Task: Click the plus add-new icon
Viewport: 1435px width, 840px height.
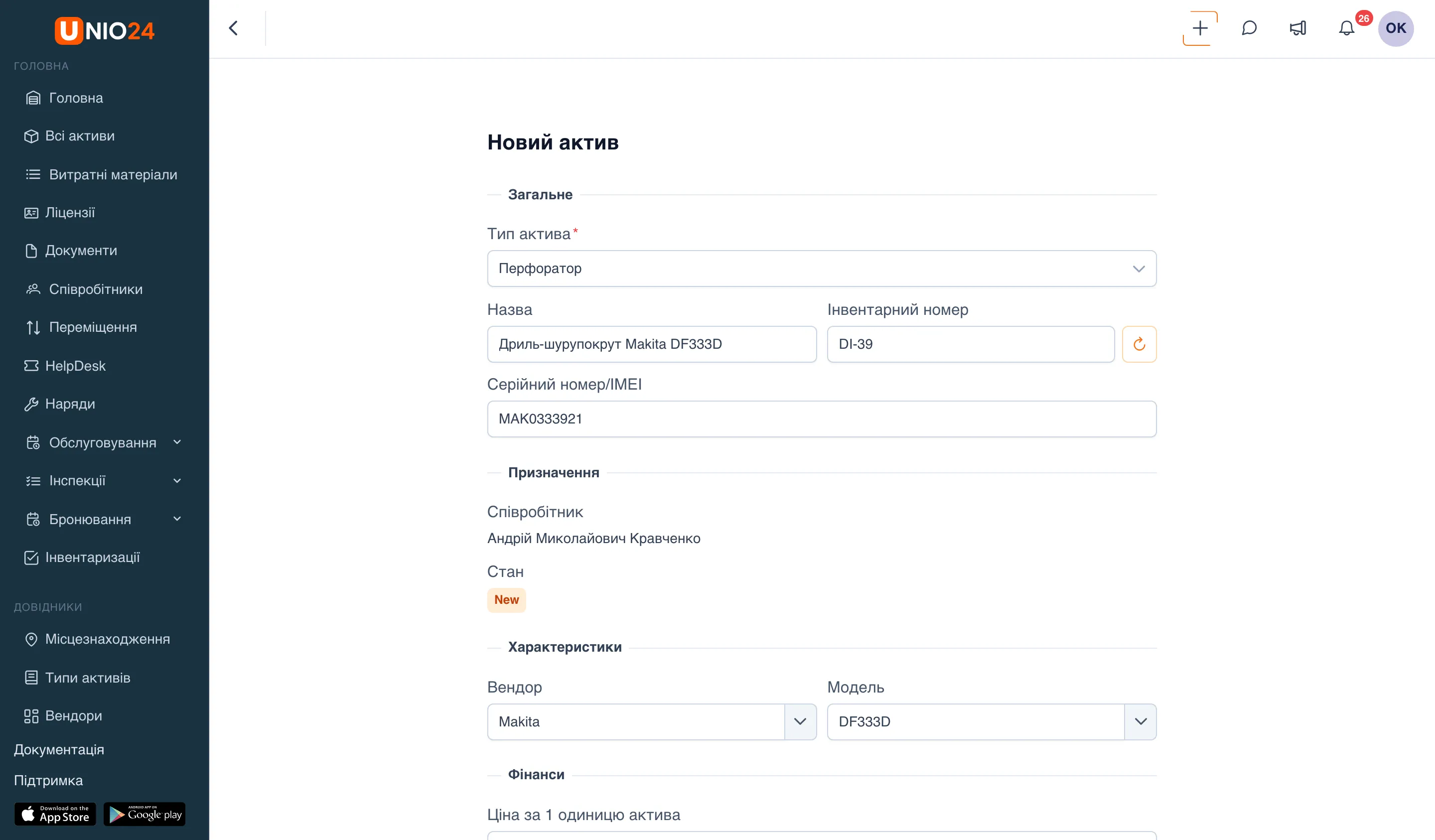Action: (x=1200, y=28)
